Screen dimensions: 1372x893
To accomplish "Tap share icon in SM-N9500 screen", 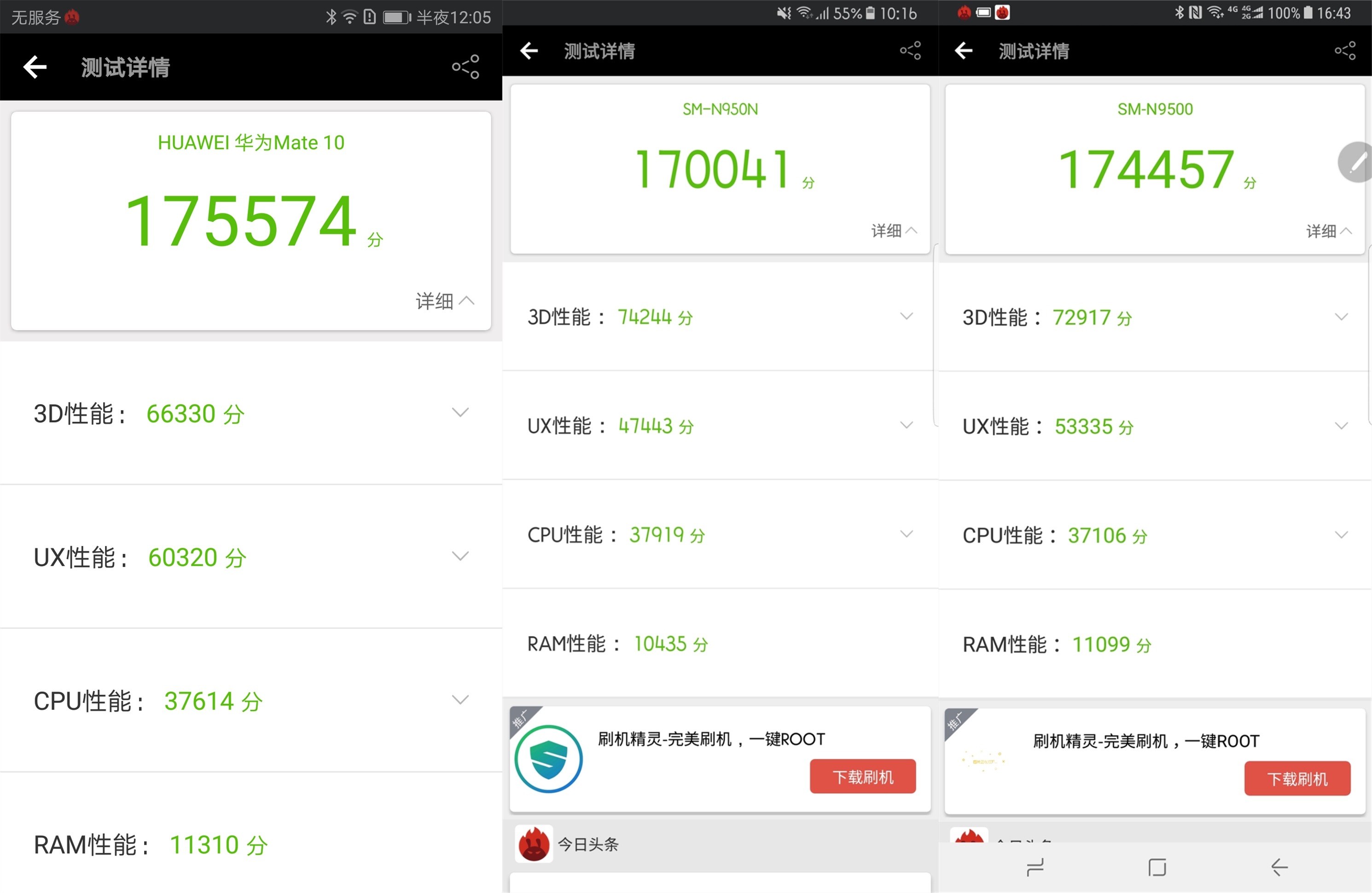I will tap(1345, 51).
